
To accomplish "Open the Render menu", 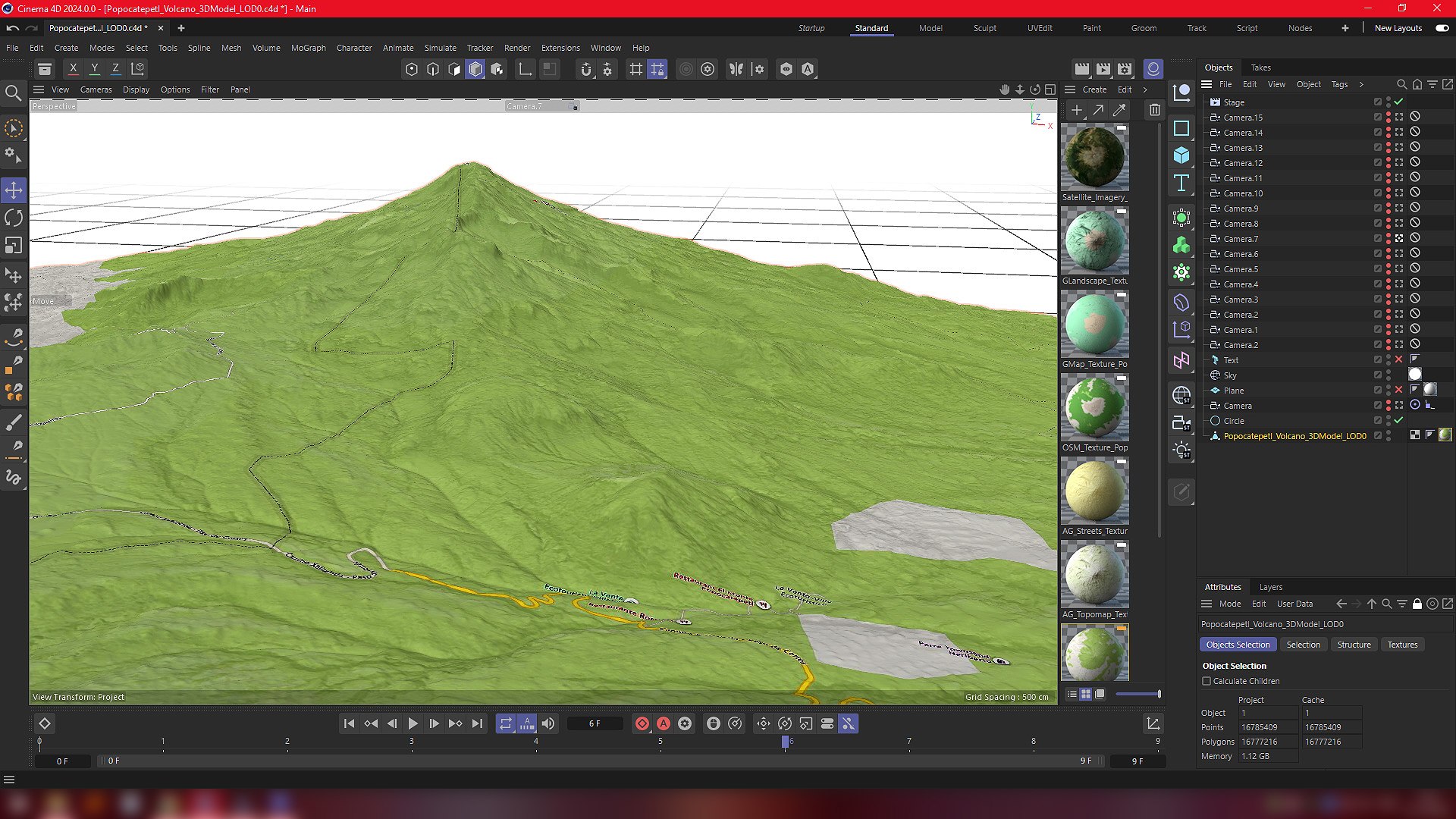I will click(517, 48).
